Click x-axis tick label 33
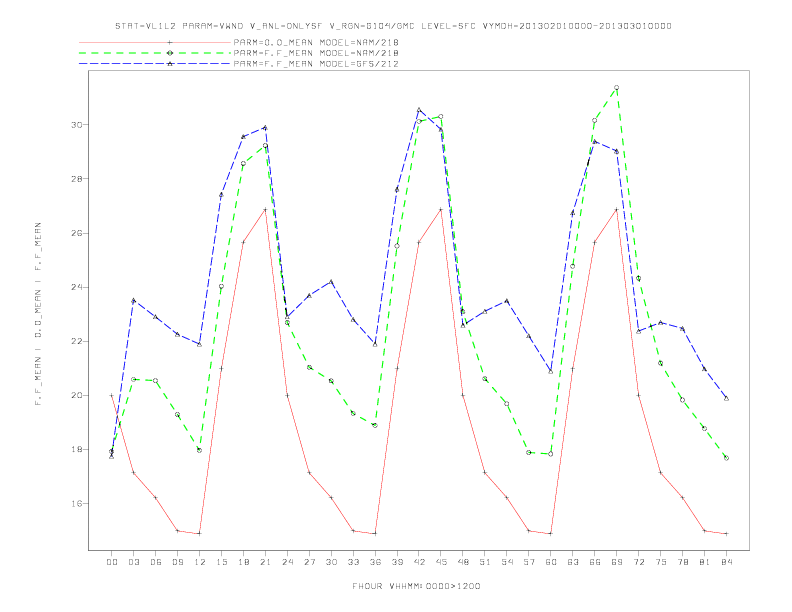The width and height of the screenshot is (792, 612). (353, 562)
